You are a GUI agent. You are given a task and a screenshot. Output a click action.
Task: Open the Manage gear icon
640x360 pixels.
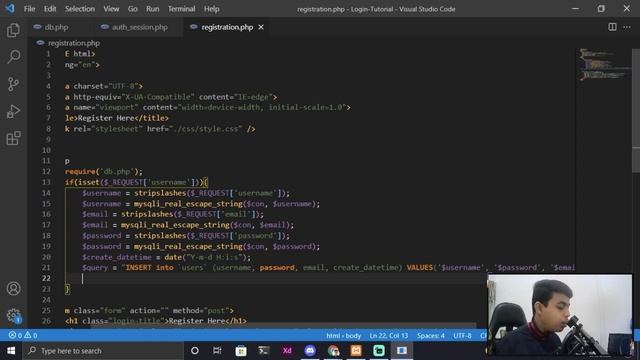point(13,315)
